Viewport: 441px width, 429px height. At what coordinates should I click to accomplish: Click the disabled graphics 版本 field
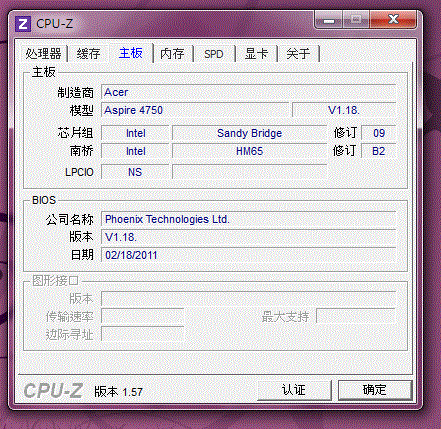[x=248, y=298]
